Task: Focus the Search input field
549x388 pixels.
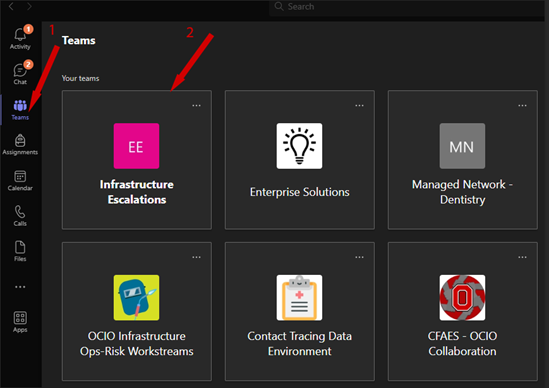Action: (x=406, y=7)
